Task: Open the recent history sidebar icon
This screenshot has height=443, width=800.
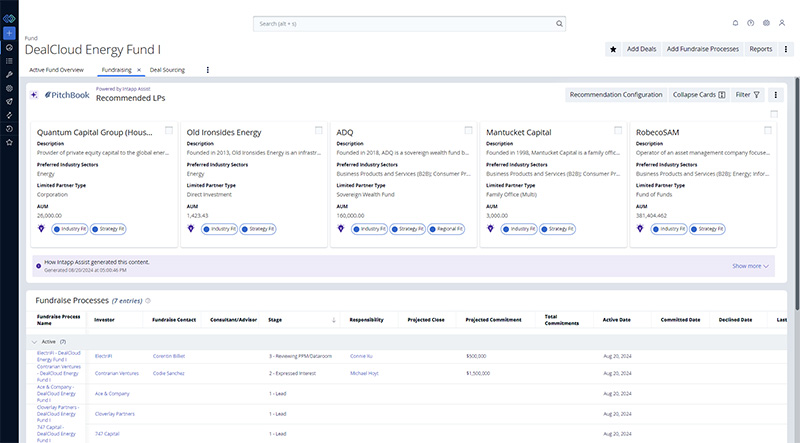Action: [x=9, y=129]
